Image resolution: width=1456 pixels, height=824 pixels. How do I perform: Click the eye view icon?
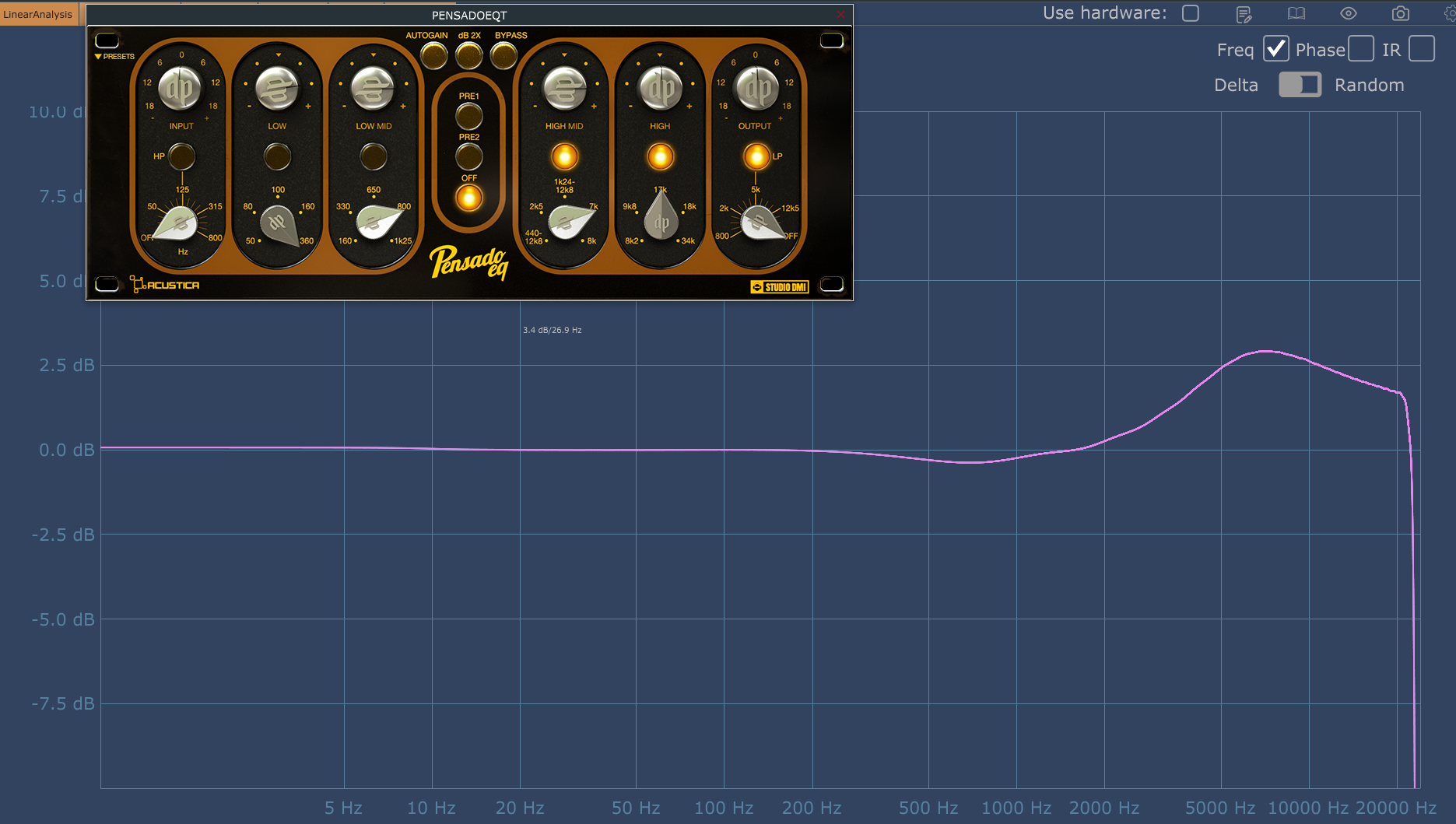(1348, 13)
